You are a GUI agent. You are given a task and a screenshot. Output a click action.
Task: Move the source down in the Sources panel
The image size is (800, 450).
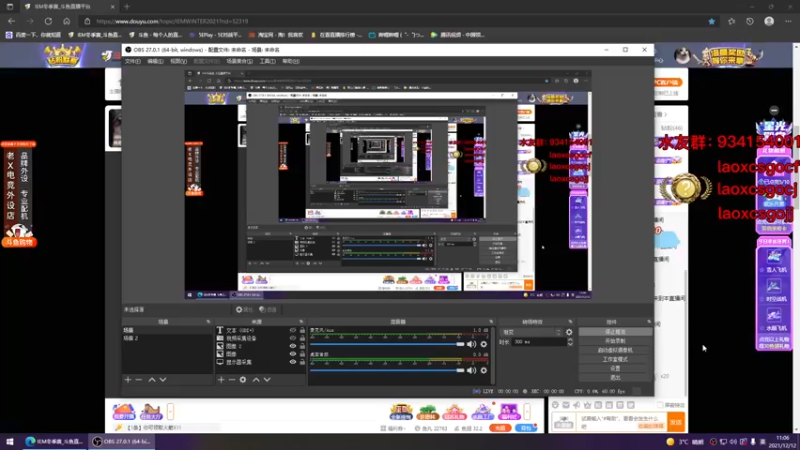(x=267, y=380)
